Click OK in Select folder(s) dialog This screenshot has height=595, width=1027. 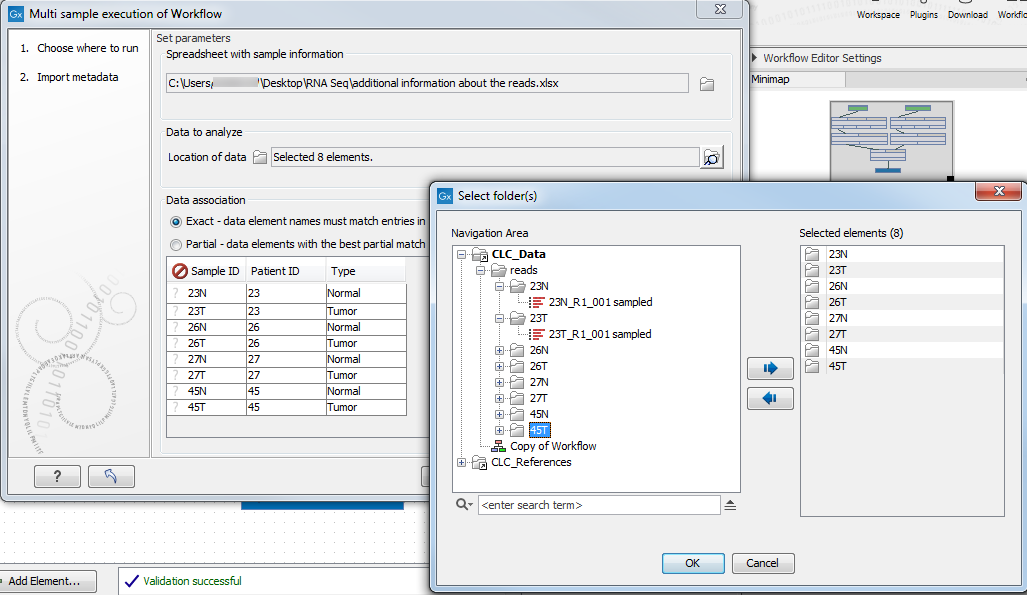[x=692, y=563]
